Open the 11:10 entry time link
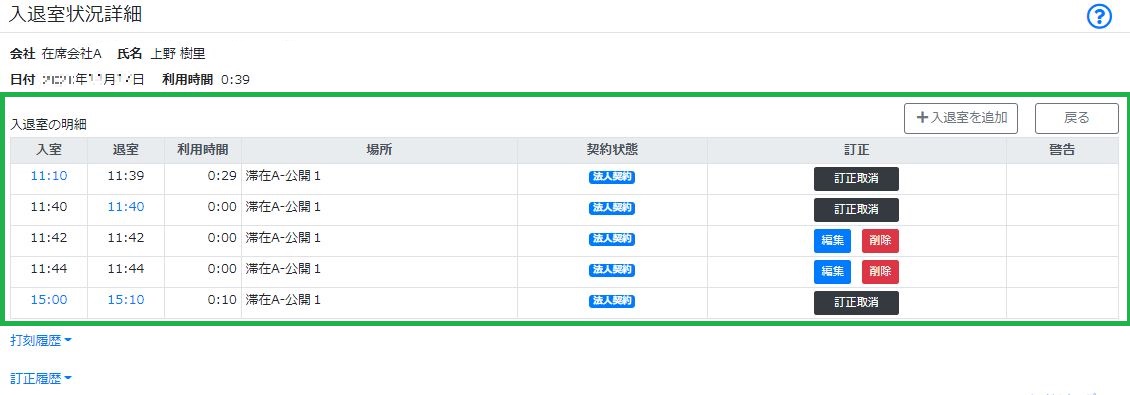1130x395 pixels. pyautogui.click(x=49, y=176)
